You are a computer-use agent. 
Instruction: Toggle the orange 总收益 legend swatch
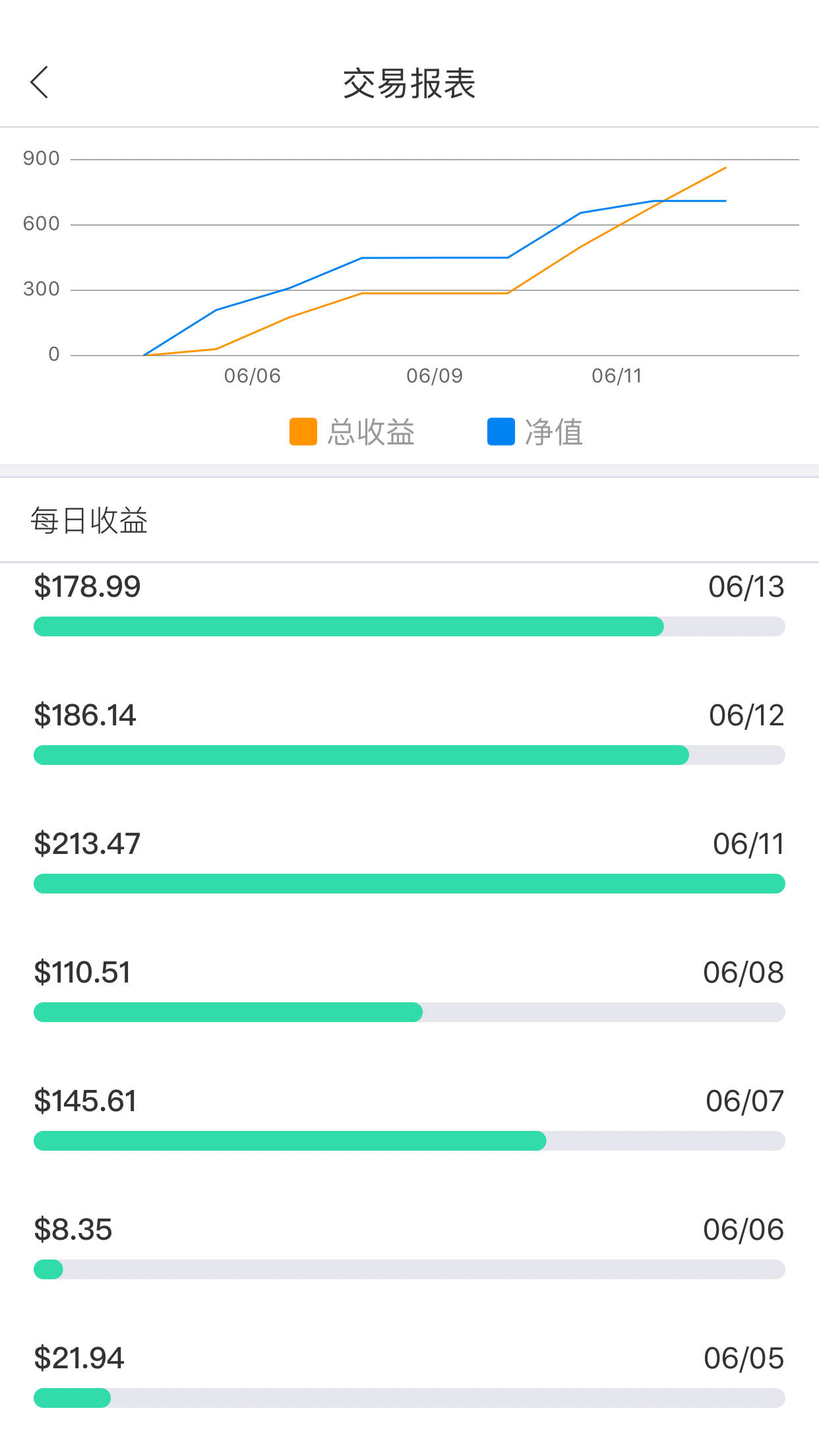point(303,432)
